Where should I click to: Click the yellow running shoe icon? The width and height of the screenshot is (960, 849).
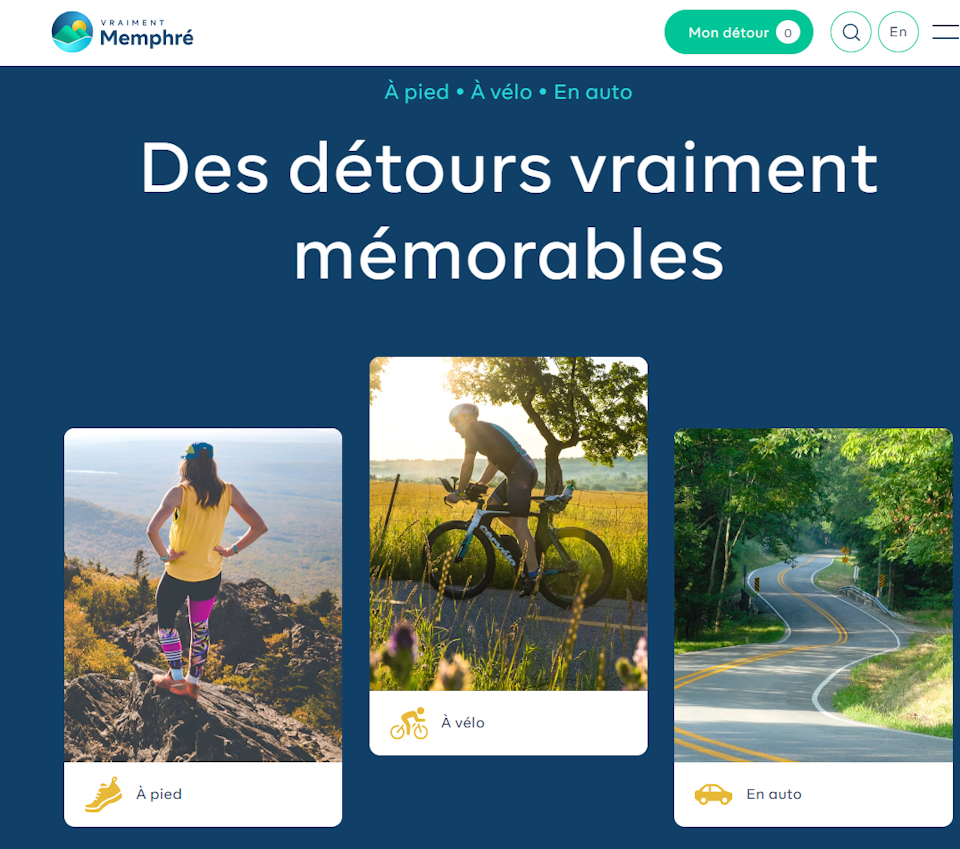coord(103,795)
